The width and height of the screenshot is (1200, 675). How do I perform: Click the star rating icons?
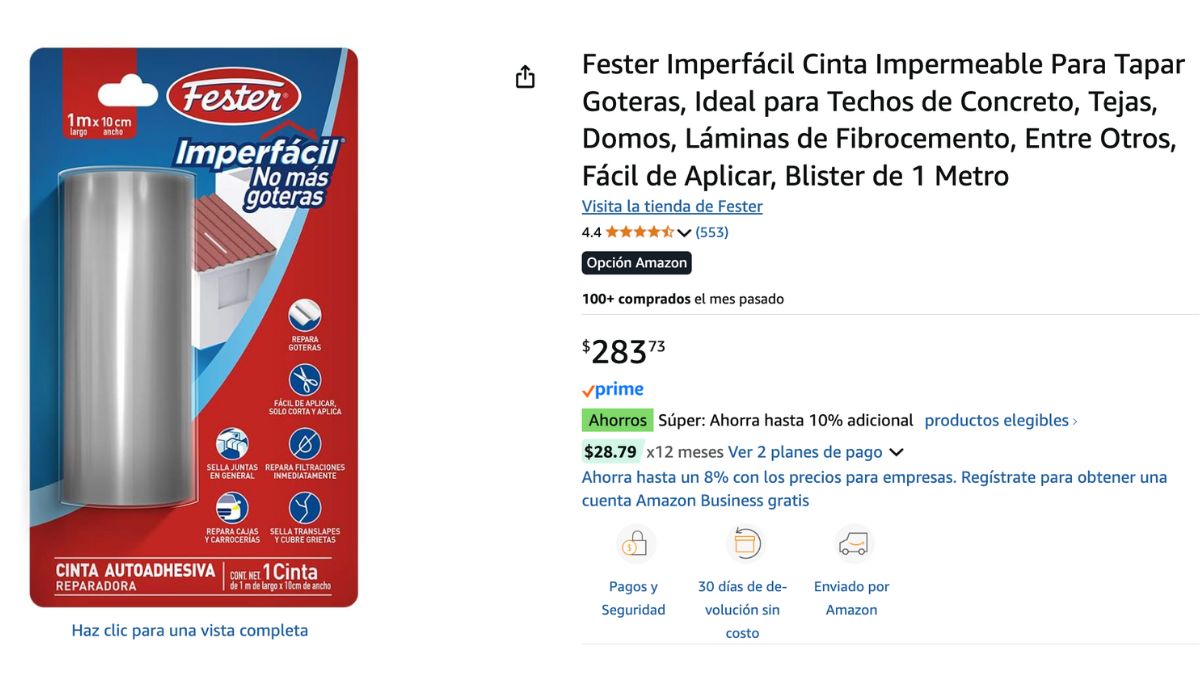tap(639, 232)
